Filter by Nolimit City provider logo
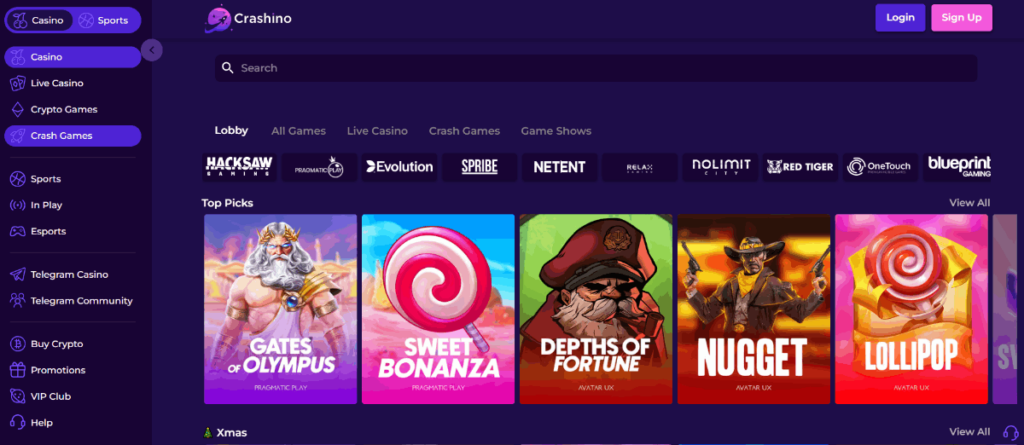Screen dimensions: 1024x445 [x=720, y=167]
